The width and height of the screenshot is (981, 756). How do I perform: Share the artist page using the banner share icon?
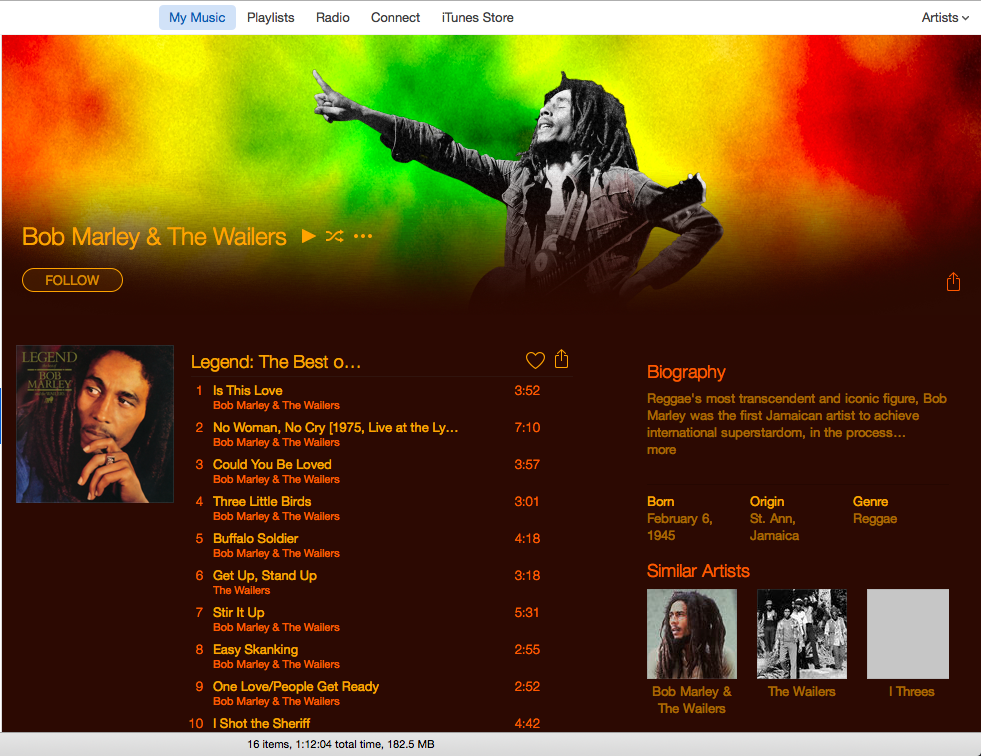pyautogui.click(x=953, y=282)
